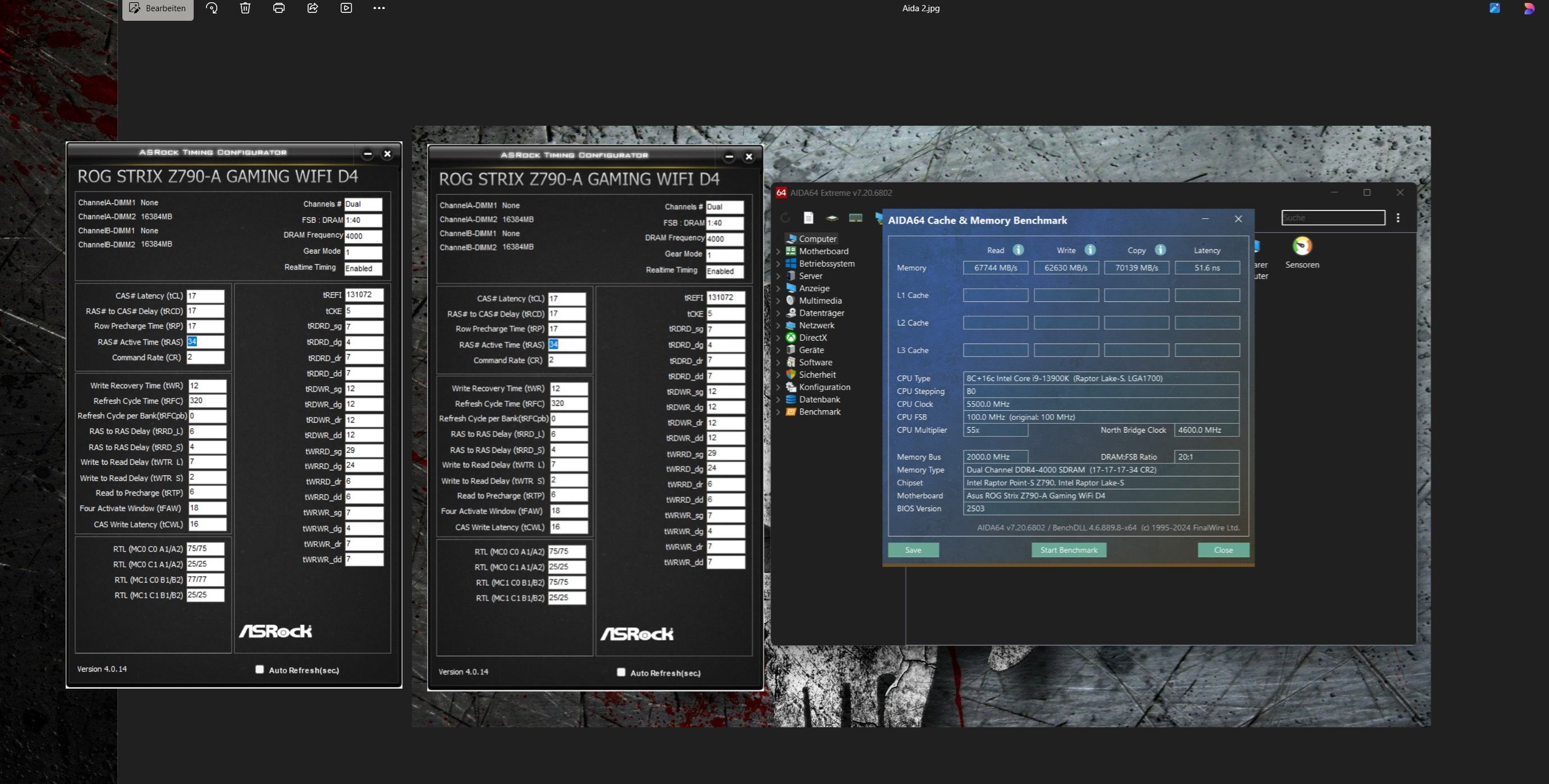
Task: Select the Sicherheit tree entry label
Action: click(x=817, y=374)
